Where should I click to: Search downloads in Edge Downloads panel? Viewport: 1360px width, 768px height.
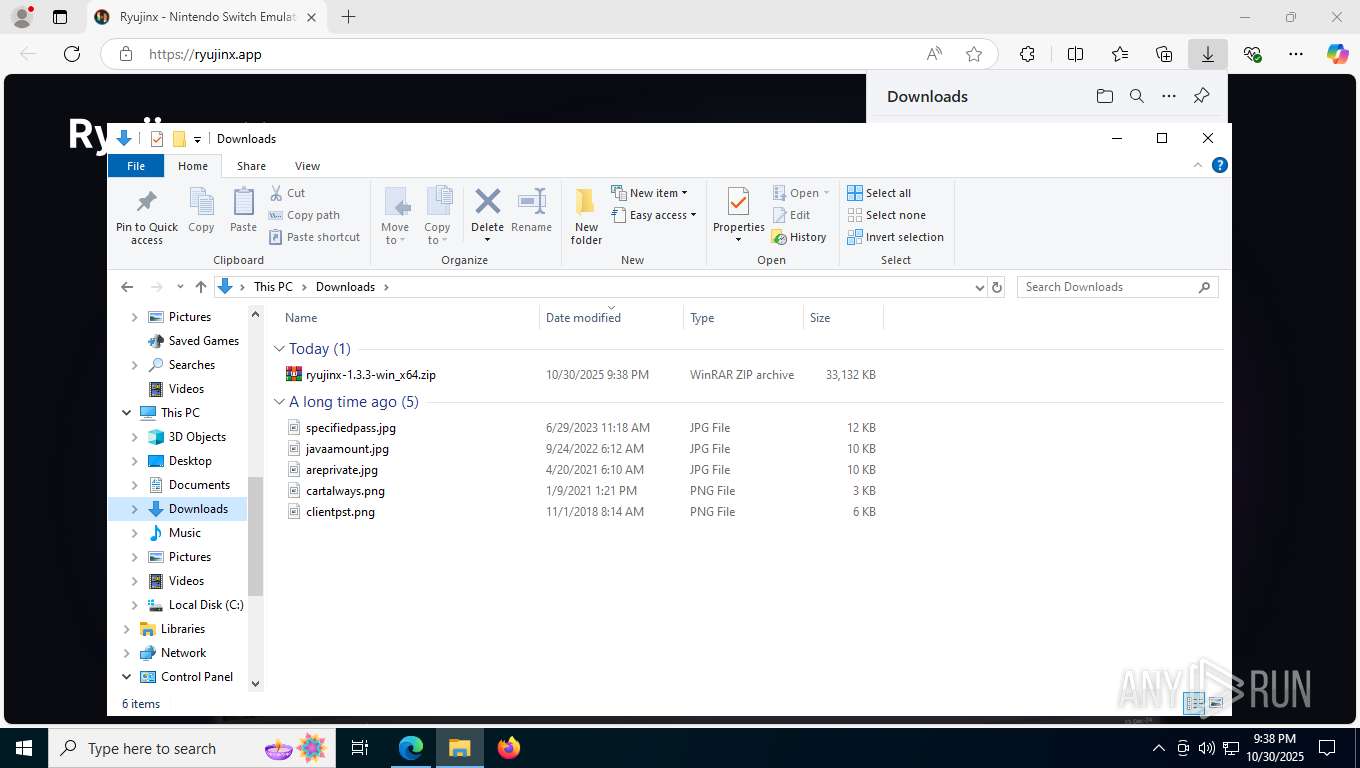click(x=1137, y=96)
